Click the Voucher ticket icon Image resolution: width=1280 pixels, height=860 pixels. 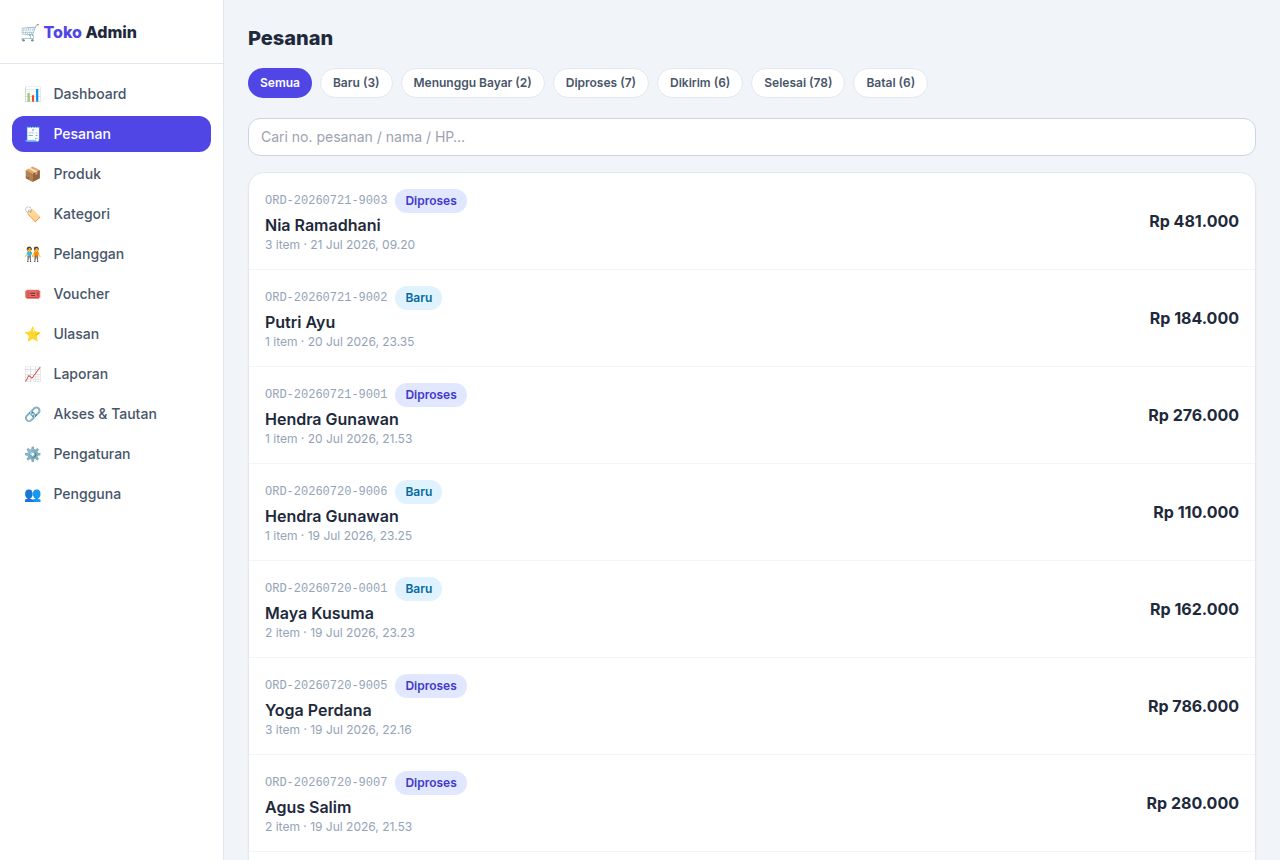[x=33, y=294]
